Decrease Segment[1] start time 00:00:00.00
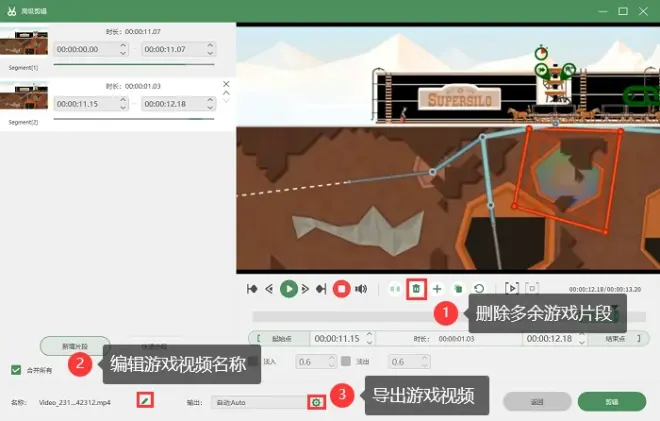This screenshot has width=660, height=421. click(x=123, y=53)
